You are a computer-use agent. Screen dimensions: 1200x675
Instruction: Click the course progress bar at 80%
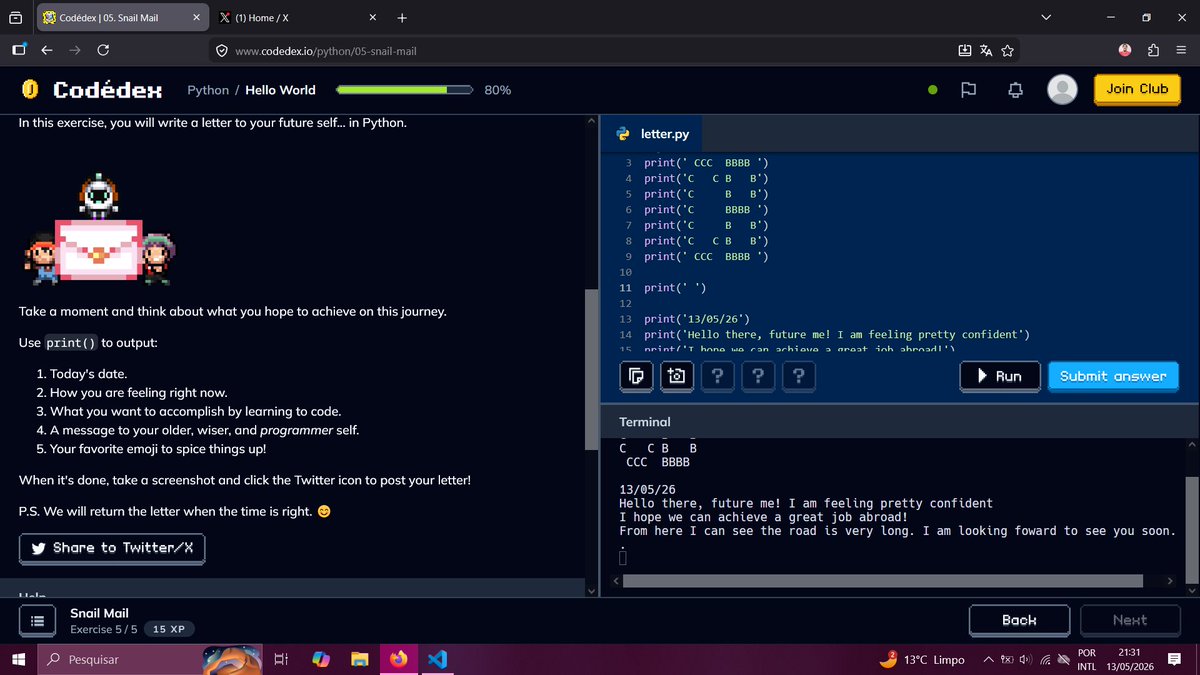click(405, 90)
